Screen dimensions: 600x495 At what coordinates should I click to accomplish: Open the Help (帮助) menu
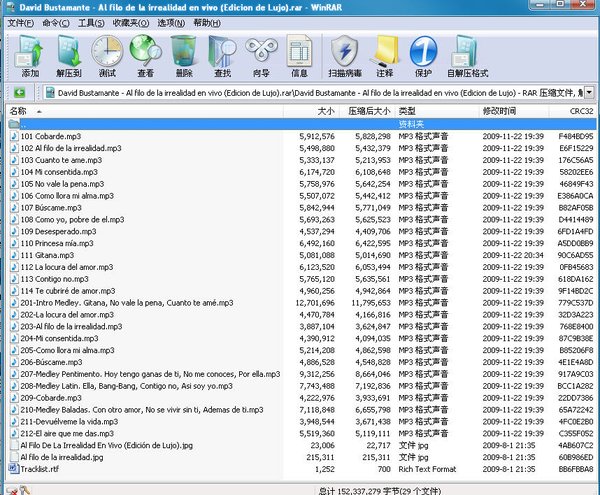tap(207, 23)
